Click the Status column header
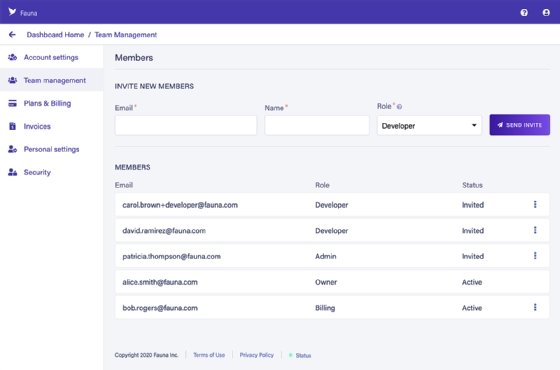This screenshot has width=560, height=370. 472,185
